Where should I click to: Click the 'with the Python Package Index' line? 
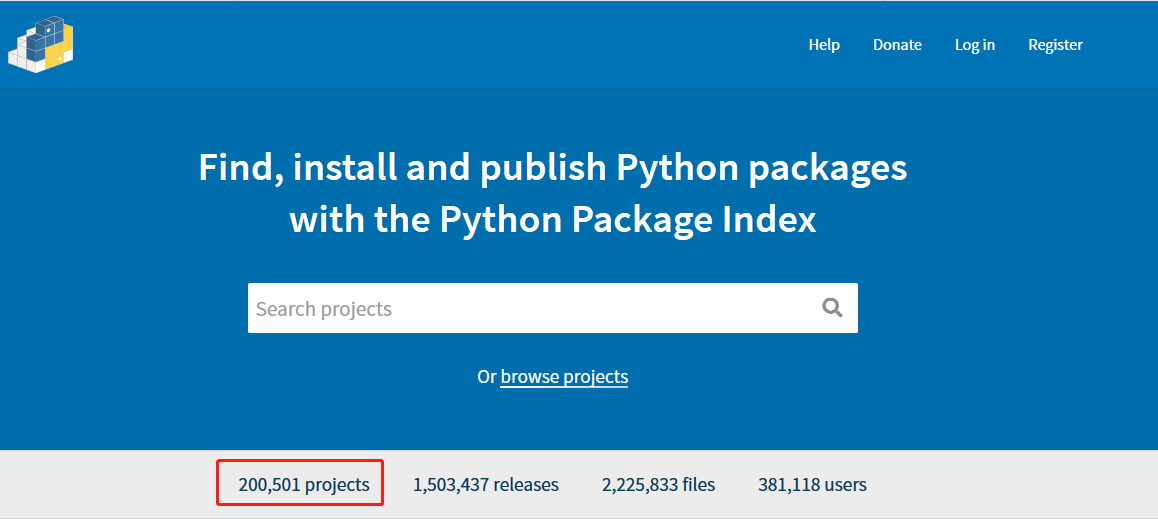pos(552,219)
